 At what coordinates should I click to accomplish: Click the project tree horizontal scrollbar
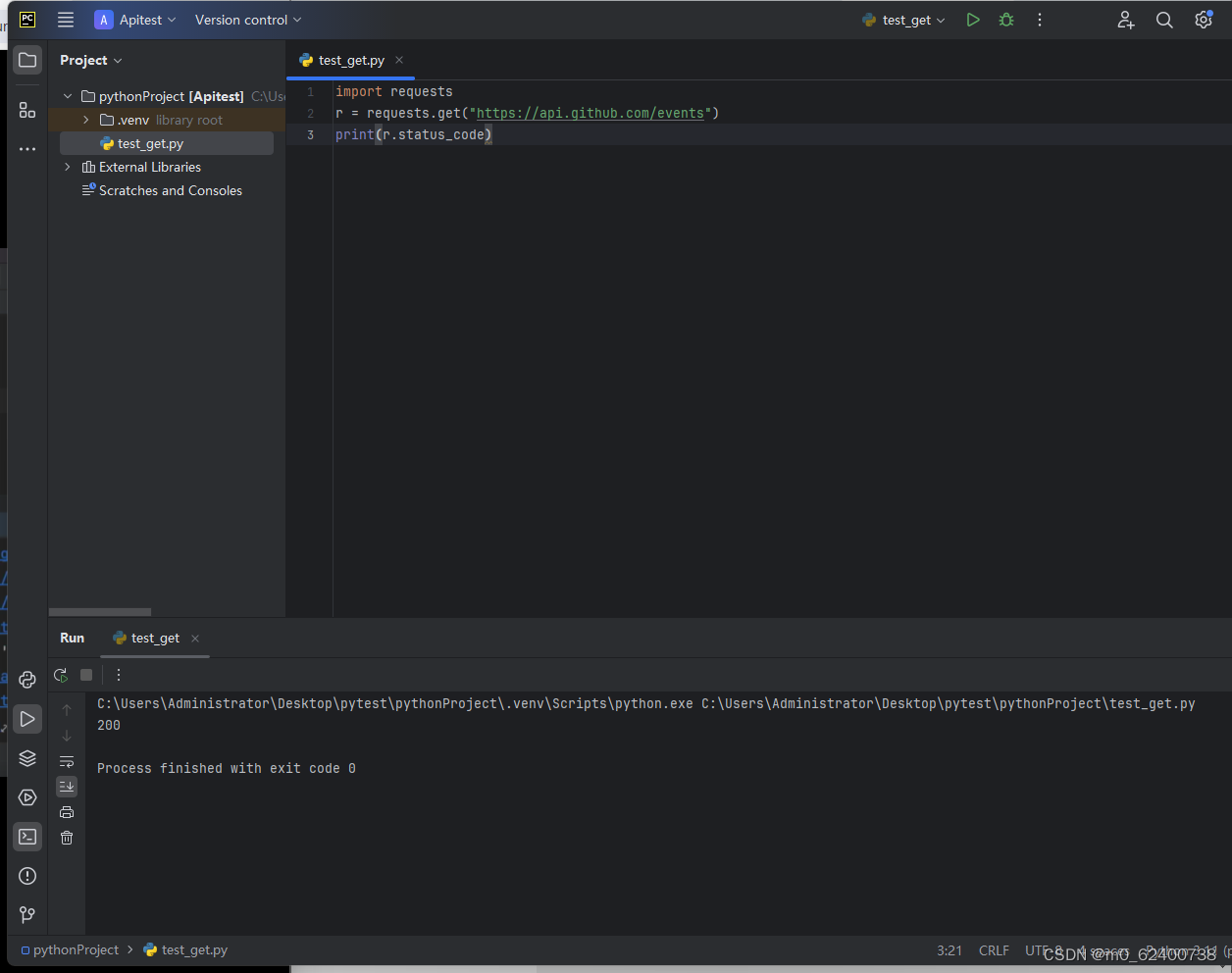tap(100, 612)
